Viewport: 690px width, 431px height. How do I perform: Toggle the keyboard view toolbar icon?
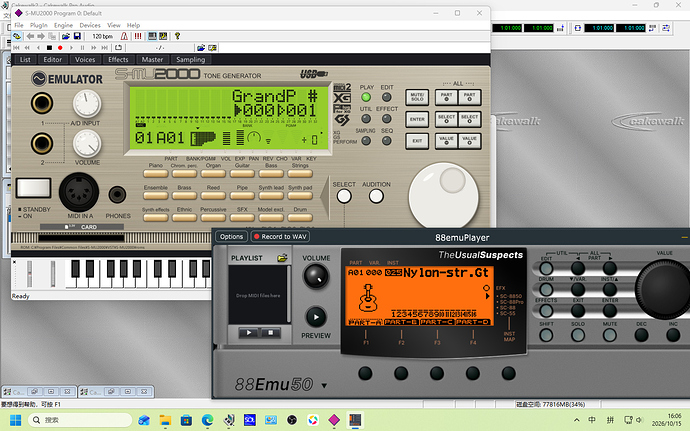(x=152, y=36)
